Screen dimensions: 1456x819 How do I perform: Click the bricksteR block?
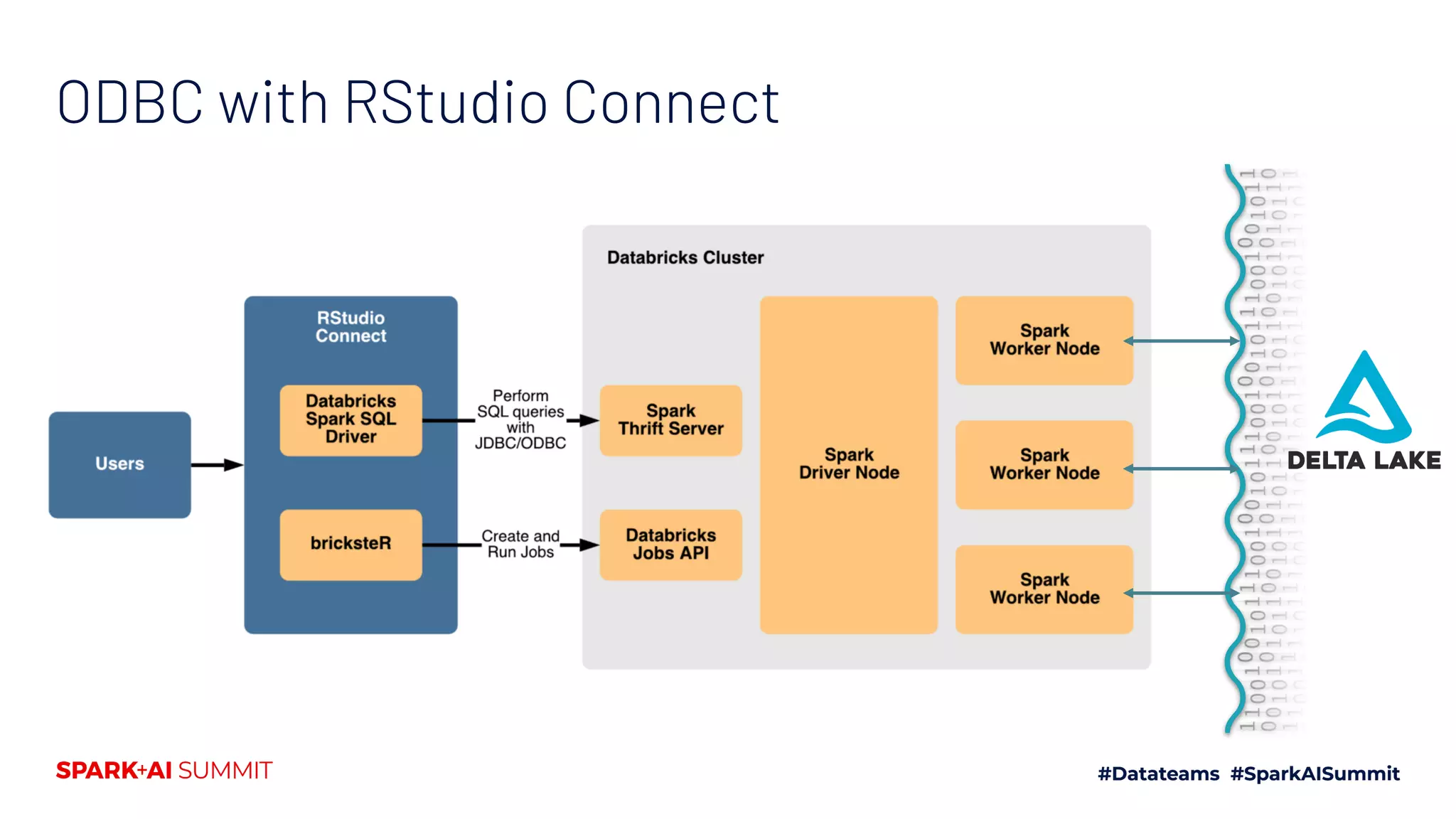click(x=350, y=544)
